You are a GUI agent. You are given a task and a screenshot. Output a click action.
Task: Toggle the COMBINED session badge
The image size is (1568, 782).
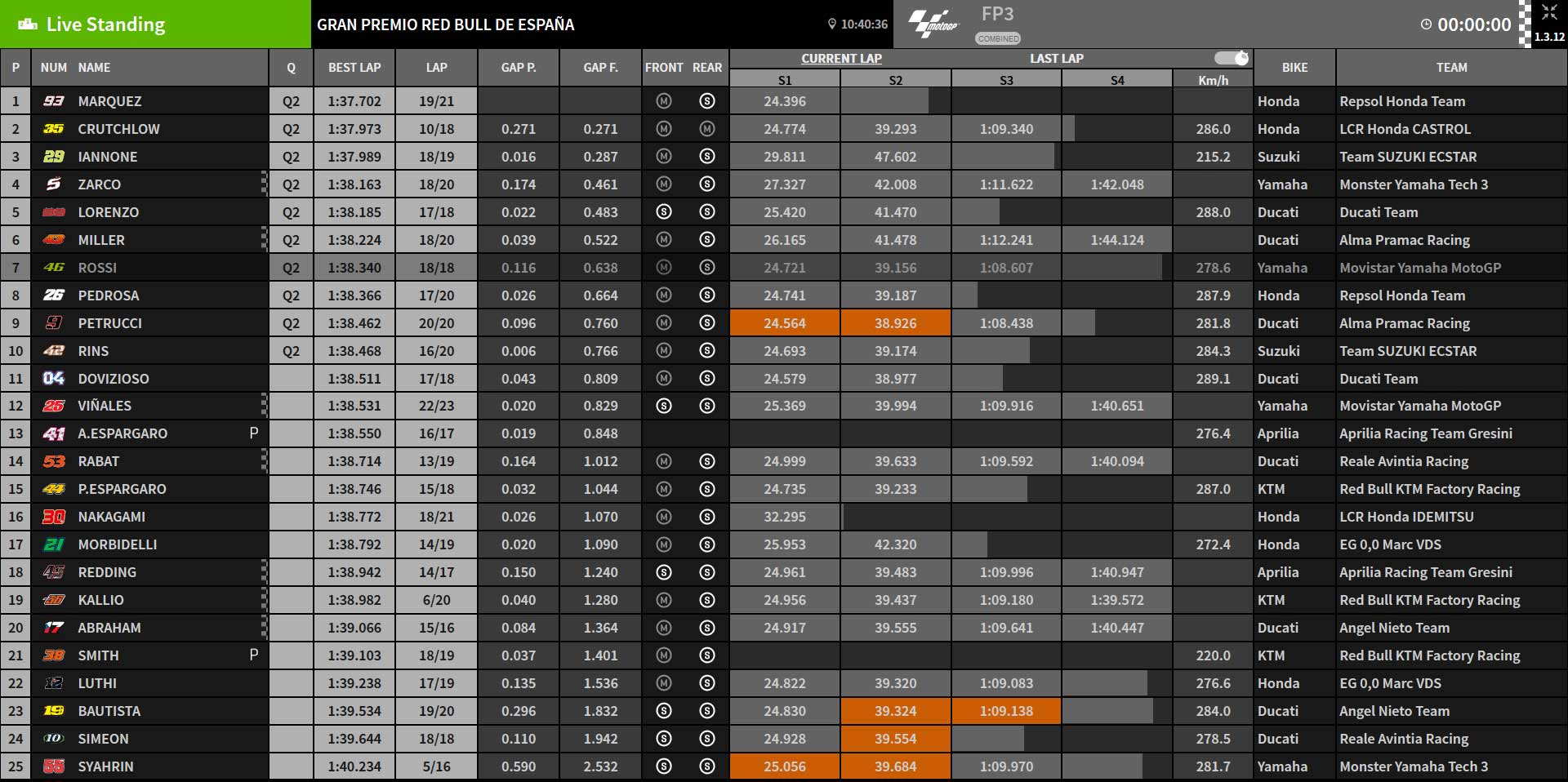(998, 38)
